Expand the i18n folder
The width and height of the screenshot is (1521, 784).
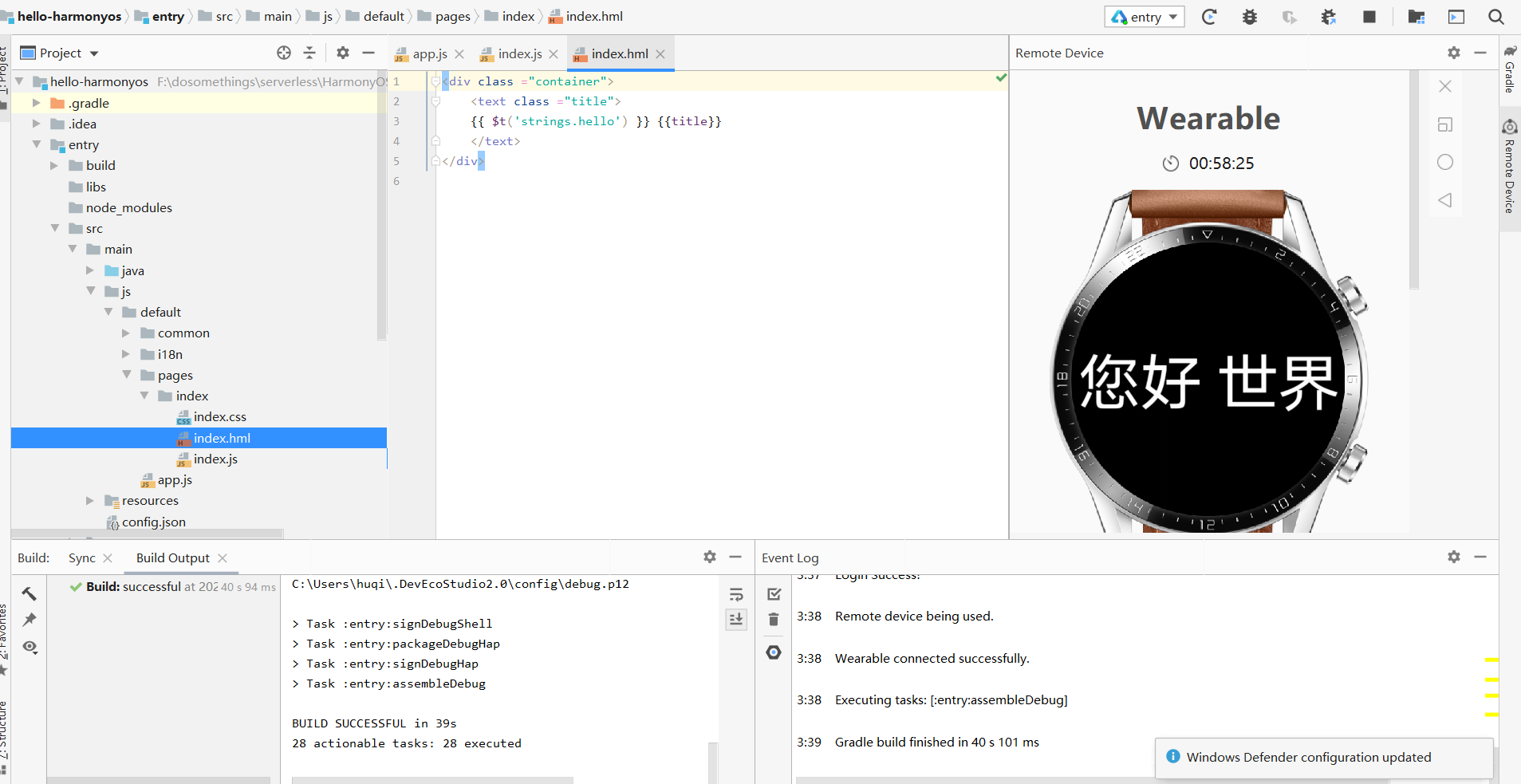click(x=126, y=354)
